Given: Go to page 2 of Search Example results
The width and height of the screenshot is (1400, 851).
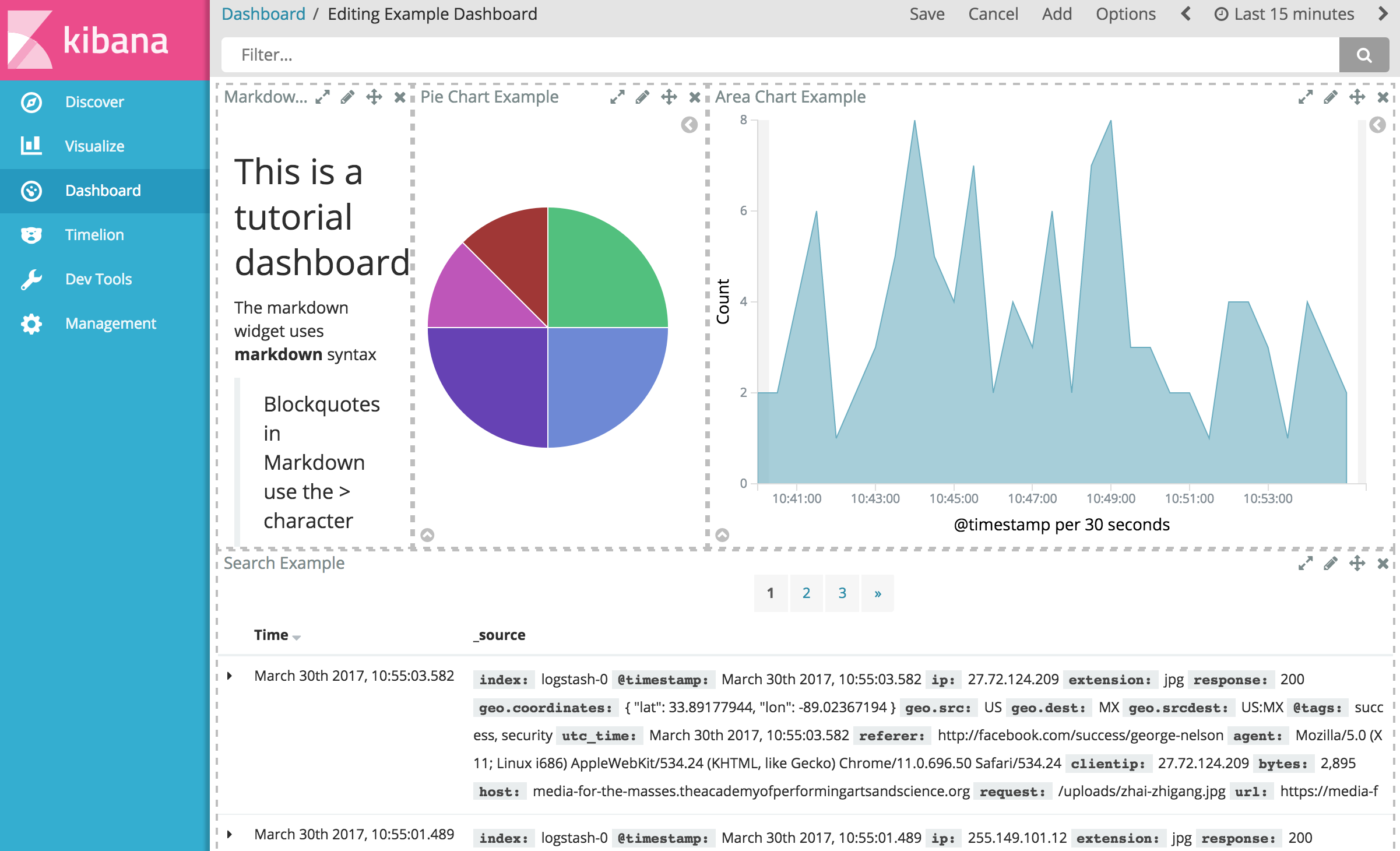Looking at the screenshot, I should click(806, 593).
